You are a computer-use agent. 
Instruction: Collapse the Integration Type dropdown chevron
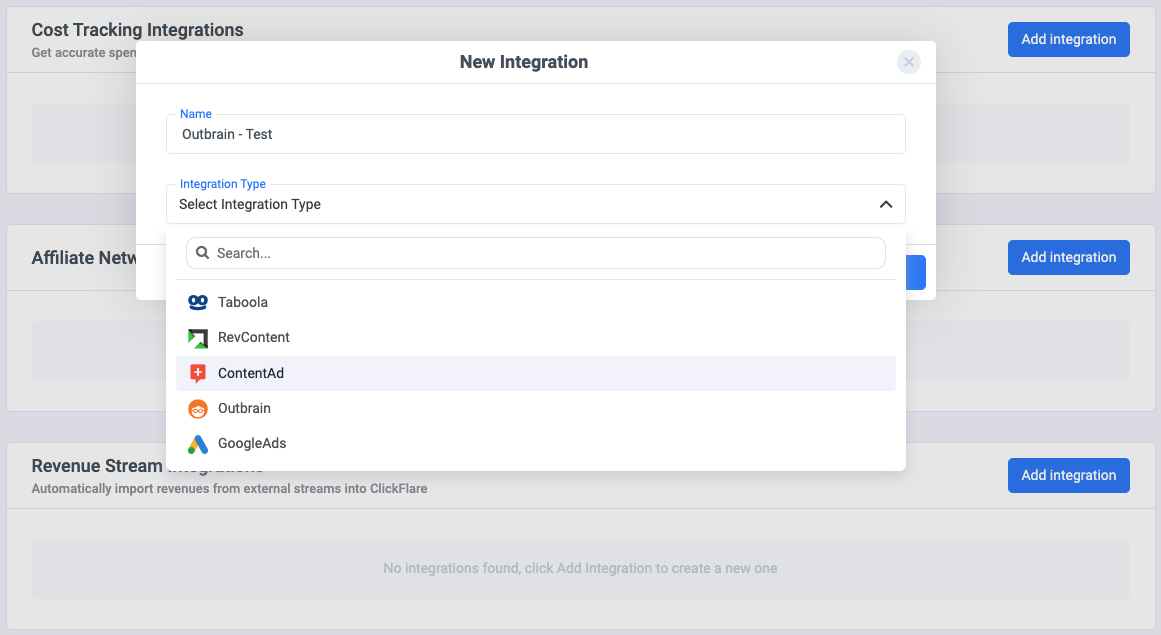[886, 204]
